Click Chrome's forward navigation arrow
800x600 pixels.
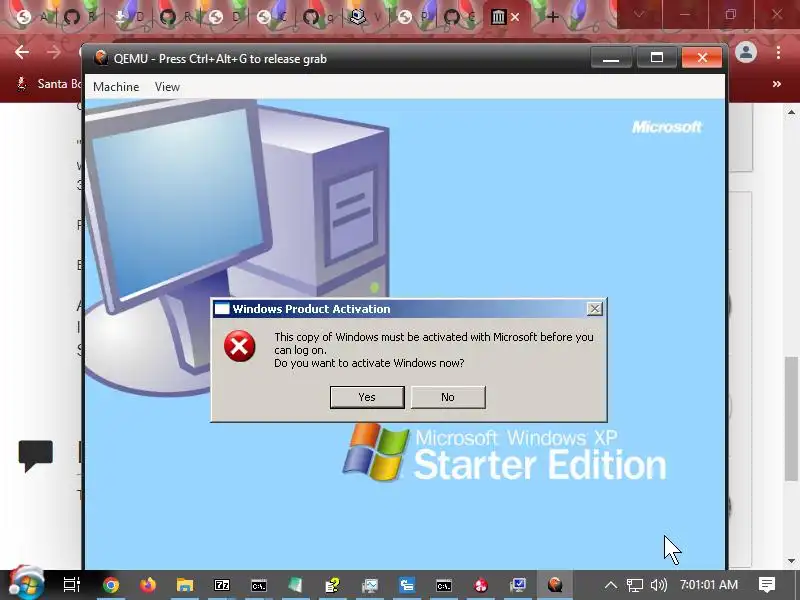(x=54, y=52)
